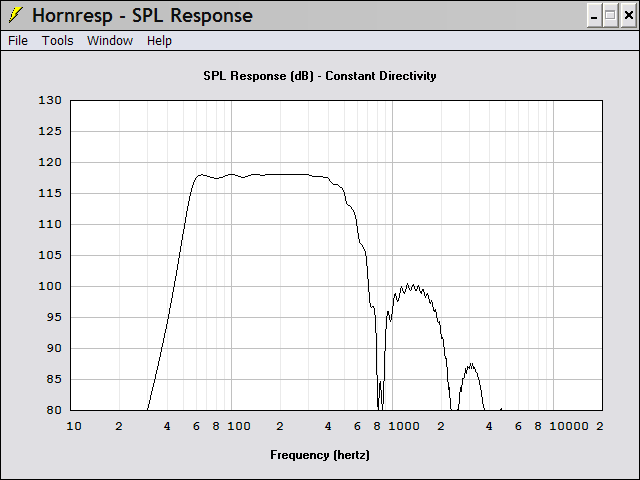Click the 105 dB axis label

point(50,255)
